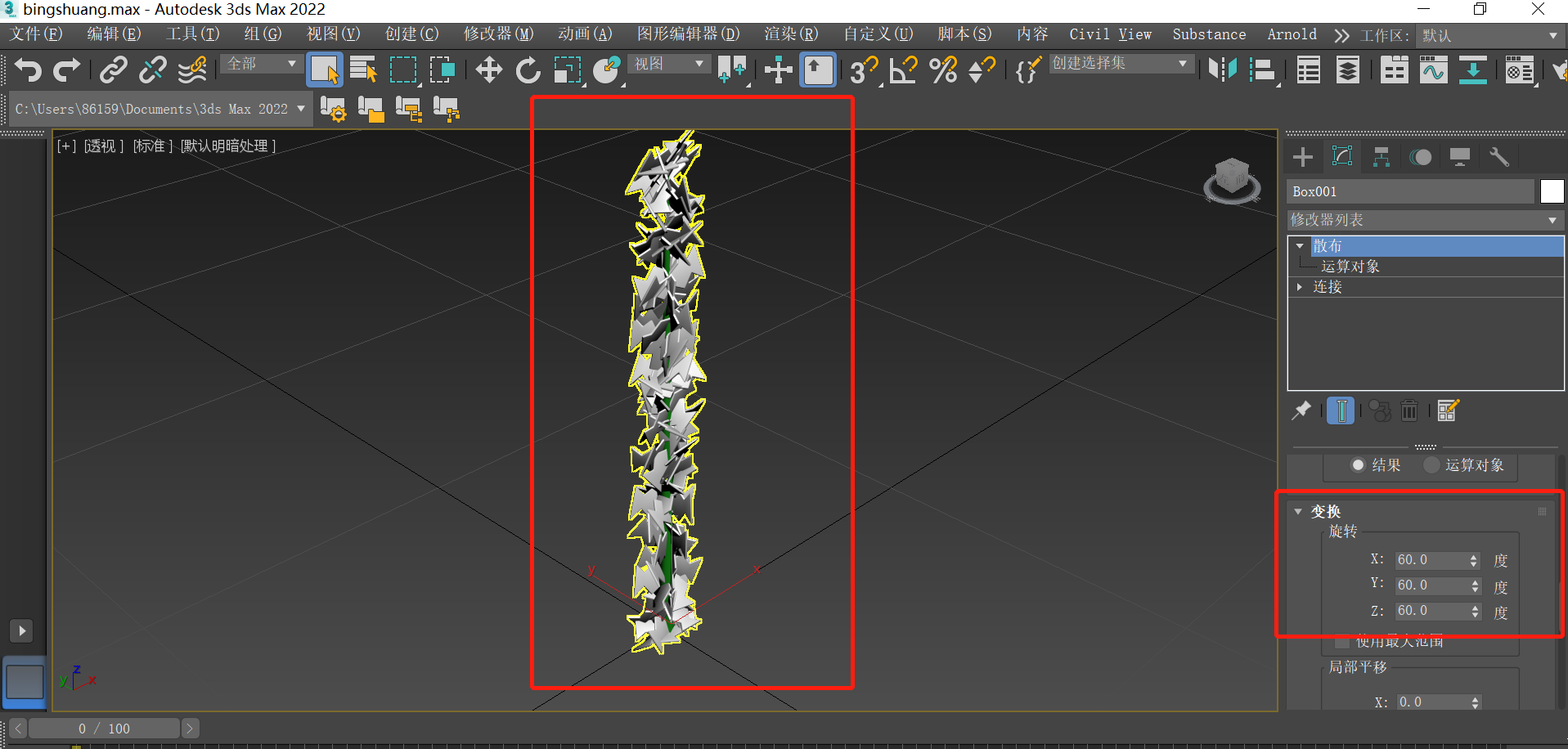Select the 结果 radio button
The height and width of the screenshot is (749, 1568).
(x=1358, y=465)
